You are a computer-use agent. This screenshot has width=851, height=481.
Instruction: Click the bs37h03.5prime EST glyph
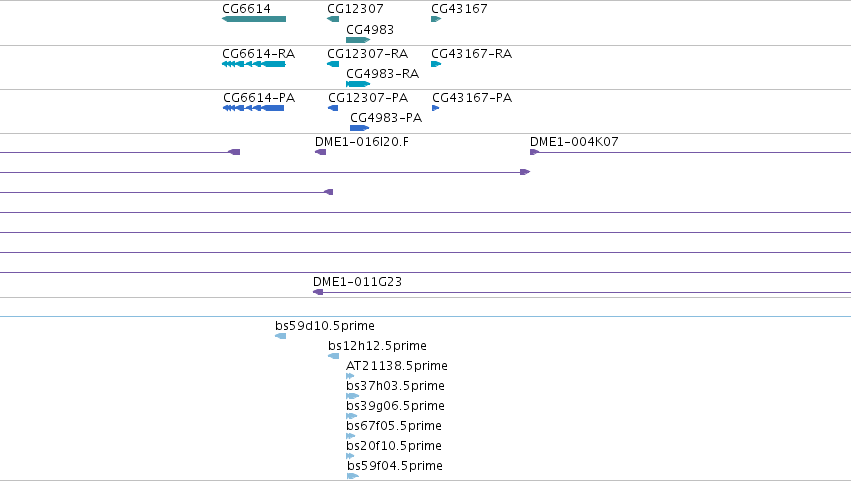click(x=353, y=396)
